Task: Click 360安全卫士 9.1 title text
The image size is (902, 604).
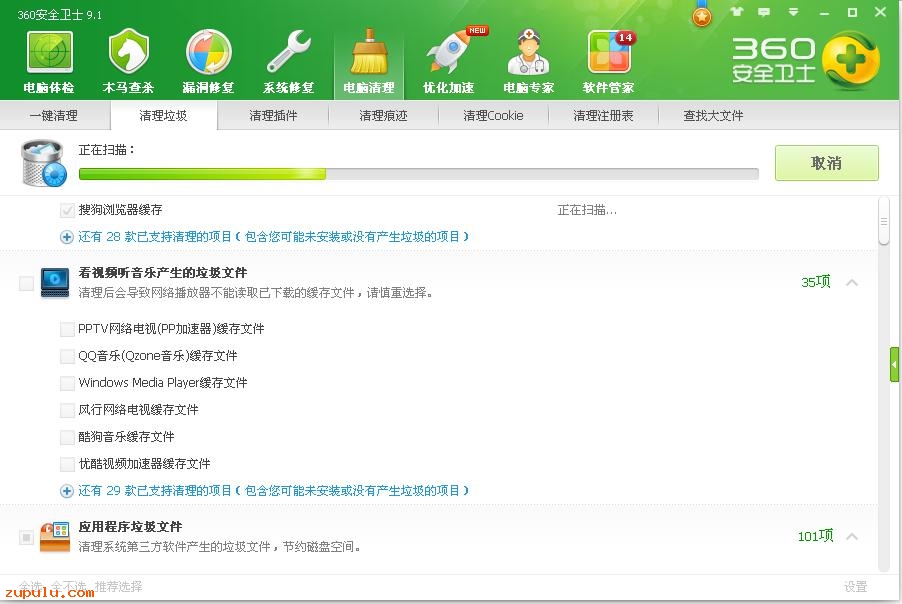Action: point(59,15)
